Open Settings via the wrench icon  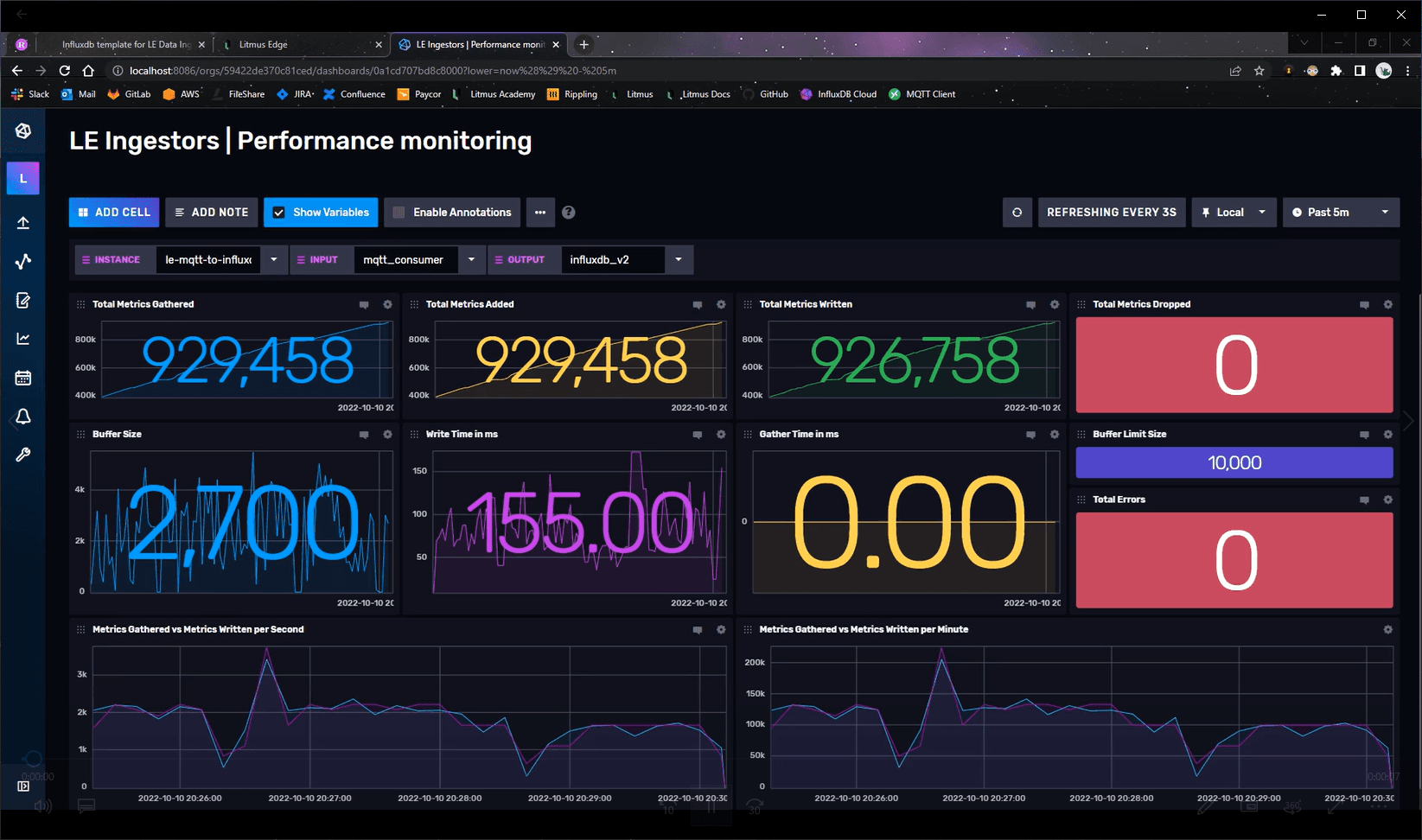point(22,455)
